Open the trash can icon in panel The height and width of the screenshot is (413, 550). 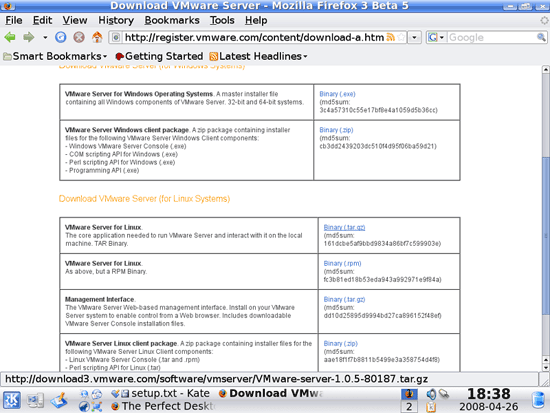(539, 400)
